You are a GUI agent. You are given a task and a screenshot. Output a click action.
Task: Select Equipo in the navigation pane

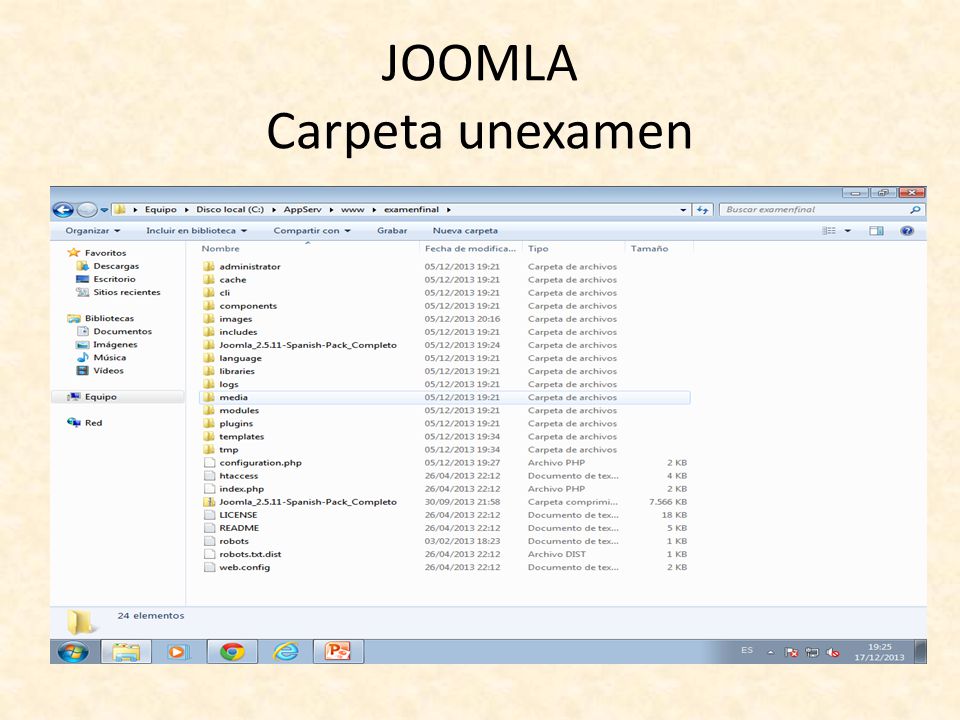(100, 397)
